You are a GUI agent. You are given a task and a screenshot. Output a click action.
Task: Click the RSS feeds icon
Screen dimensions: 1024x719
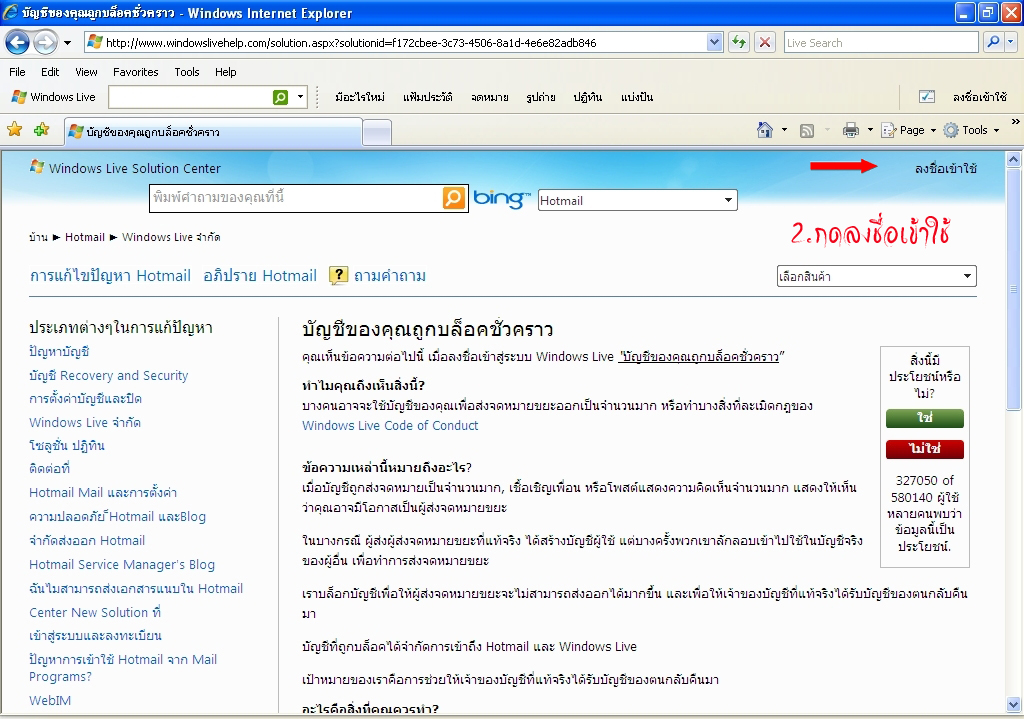point(807,131)
